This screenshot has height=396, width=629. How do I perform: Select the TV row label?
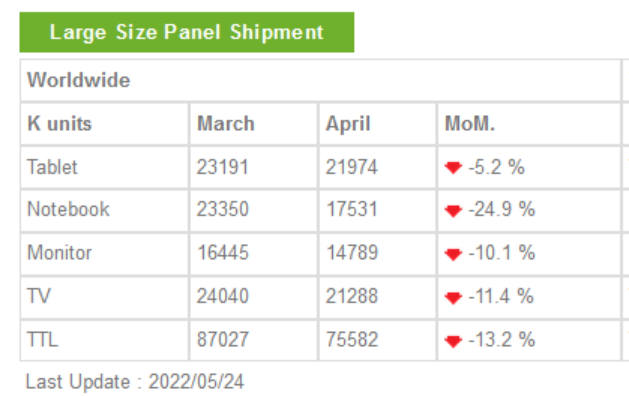tap(39, 296)
